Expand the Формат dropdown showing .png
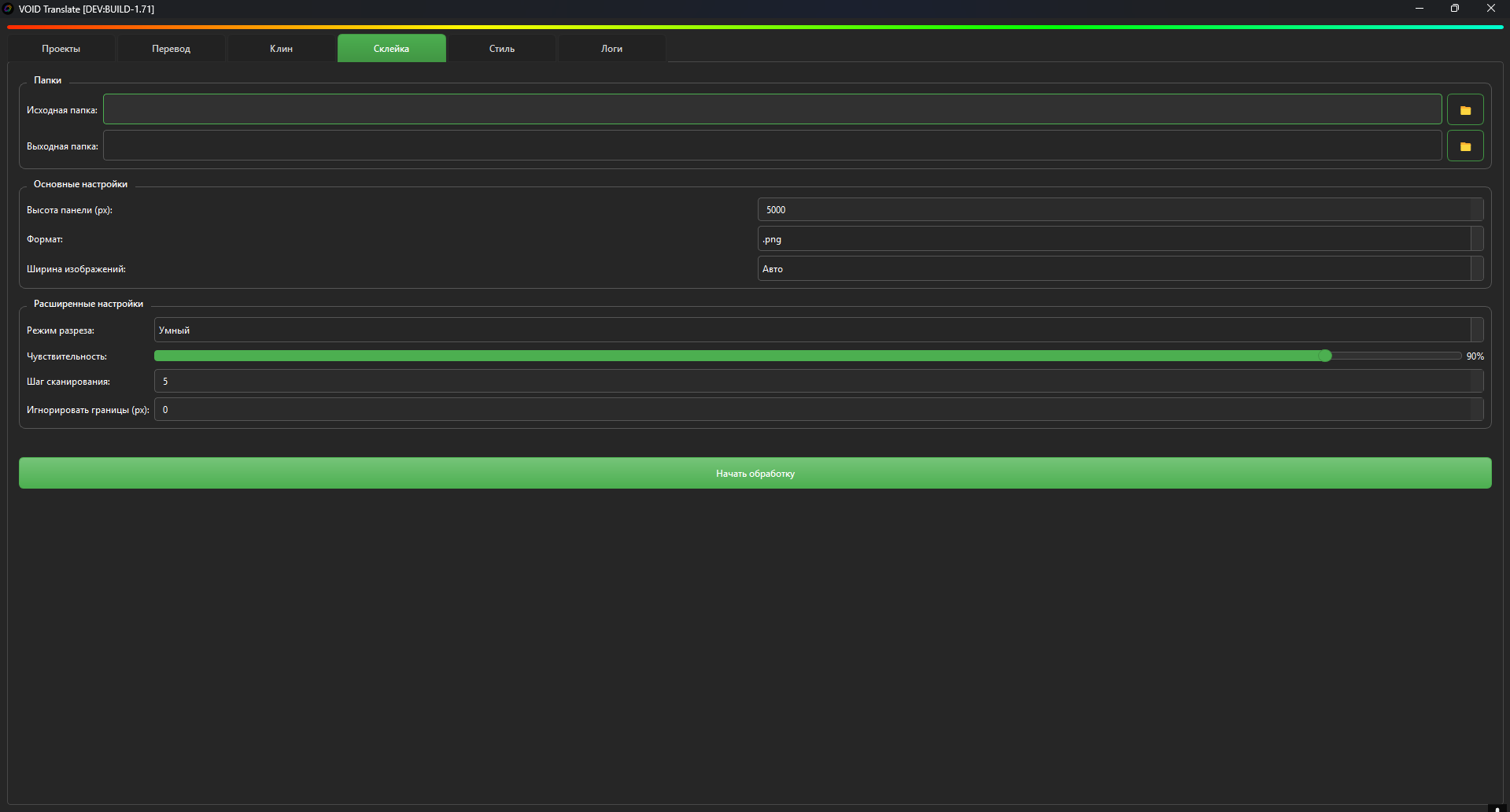The width and height of the screenshot is (1510, 812). [x=1120, y=239]
